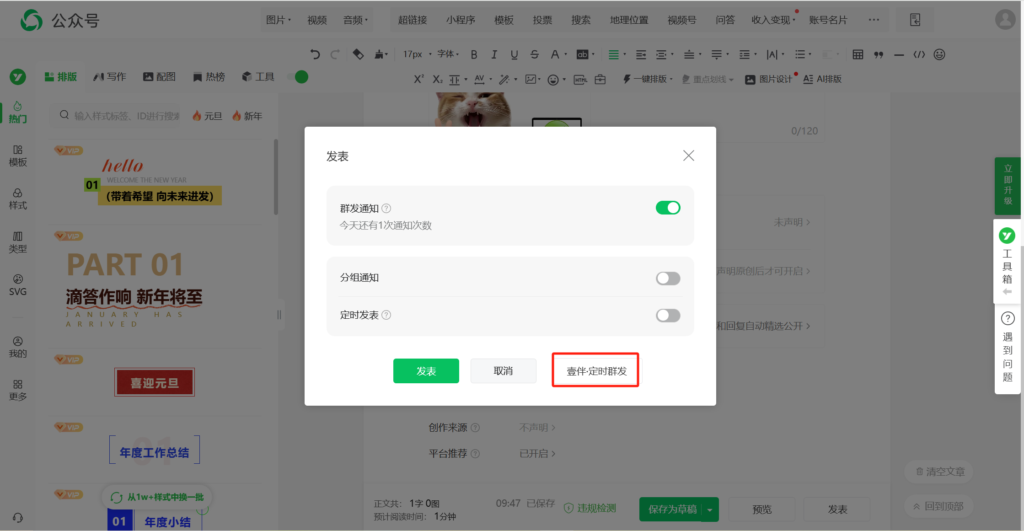Select the 喜迎元旦 style thumbnail
Image resolution: width=1024 pixels, height=531 pixels.
tap(155, 383)
